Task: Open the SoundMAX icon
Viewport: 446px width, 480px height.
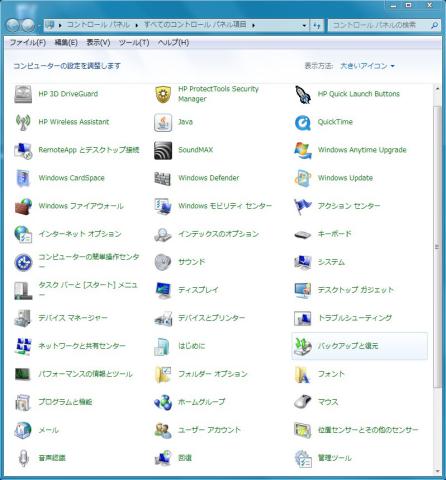Action: tap(163, 150)
